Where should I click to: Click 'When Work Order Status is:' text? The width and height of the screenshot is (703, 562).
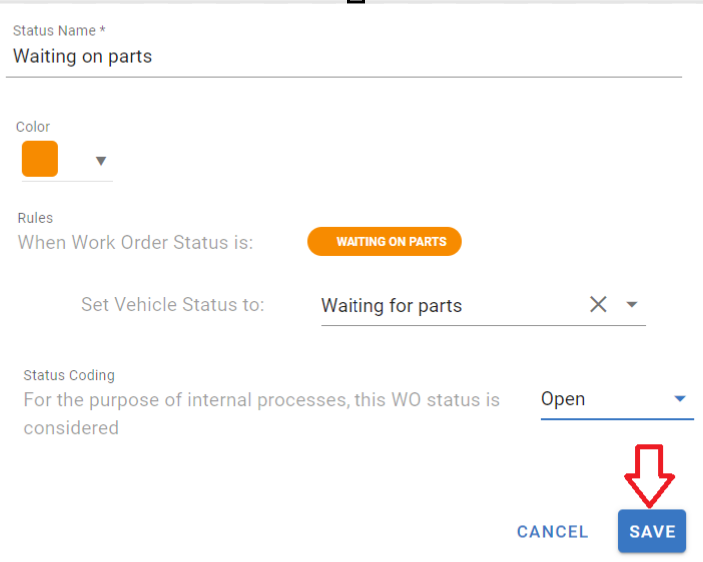pyautogui.click(x=136, y=242)
